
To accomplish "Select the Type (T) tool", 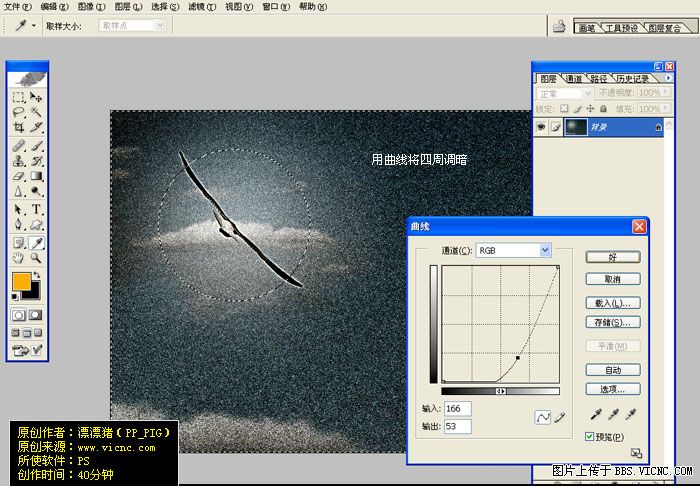I will tap(36, 209).
